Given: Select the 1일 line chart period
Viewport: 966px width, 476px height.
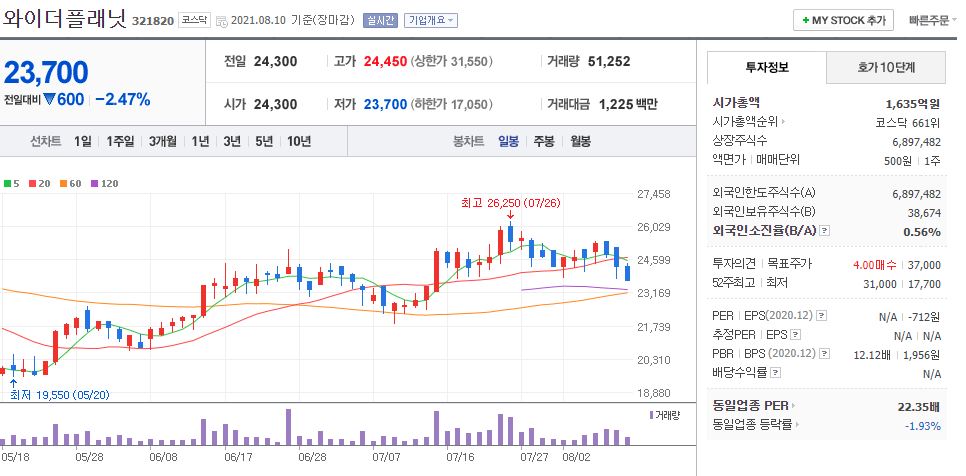Looking at the screenshot, I should [83, 141].
